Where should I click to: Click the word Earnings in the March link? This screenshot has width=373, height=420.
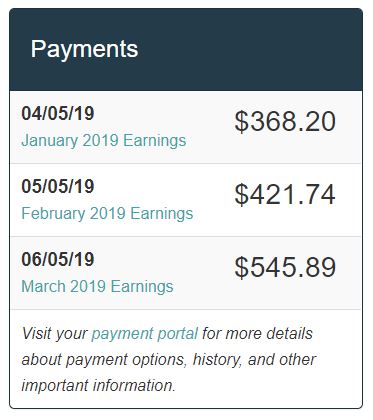click(x=142, y=287)
